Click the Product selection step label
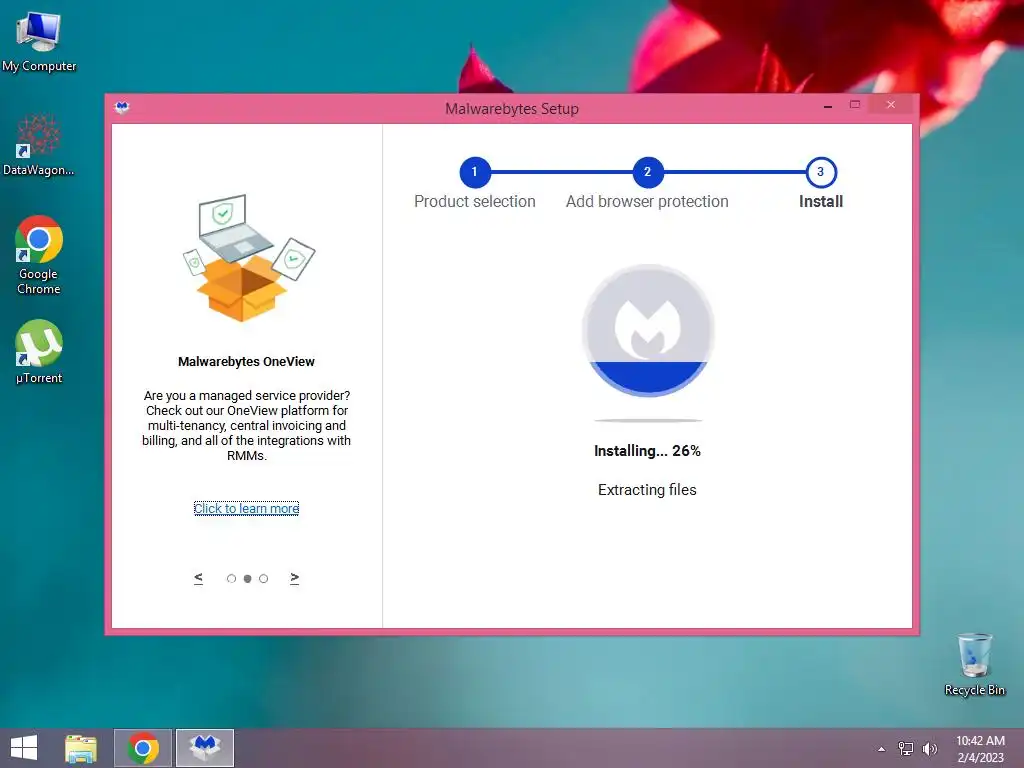Image resolution: width=1024 pixels, height=768 pixels. point(475,202)
